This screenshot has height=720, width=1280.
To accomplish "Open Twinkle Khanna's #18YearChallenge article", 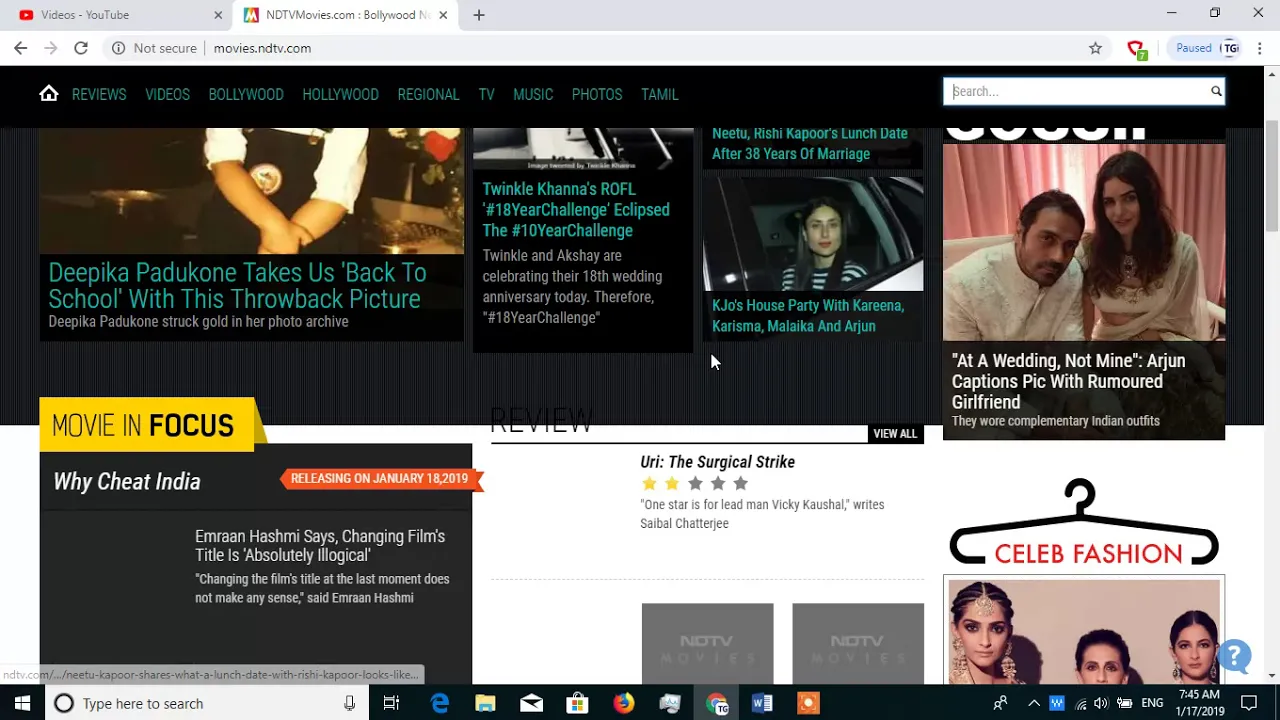I will click(576, 210).
